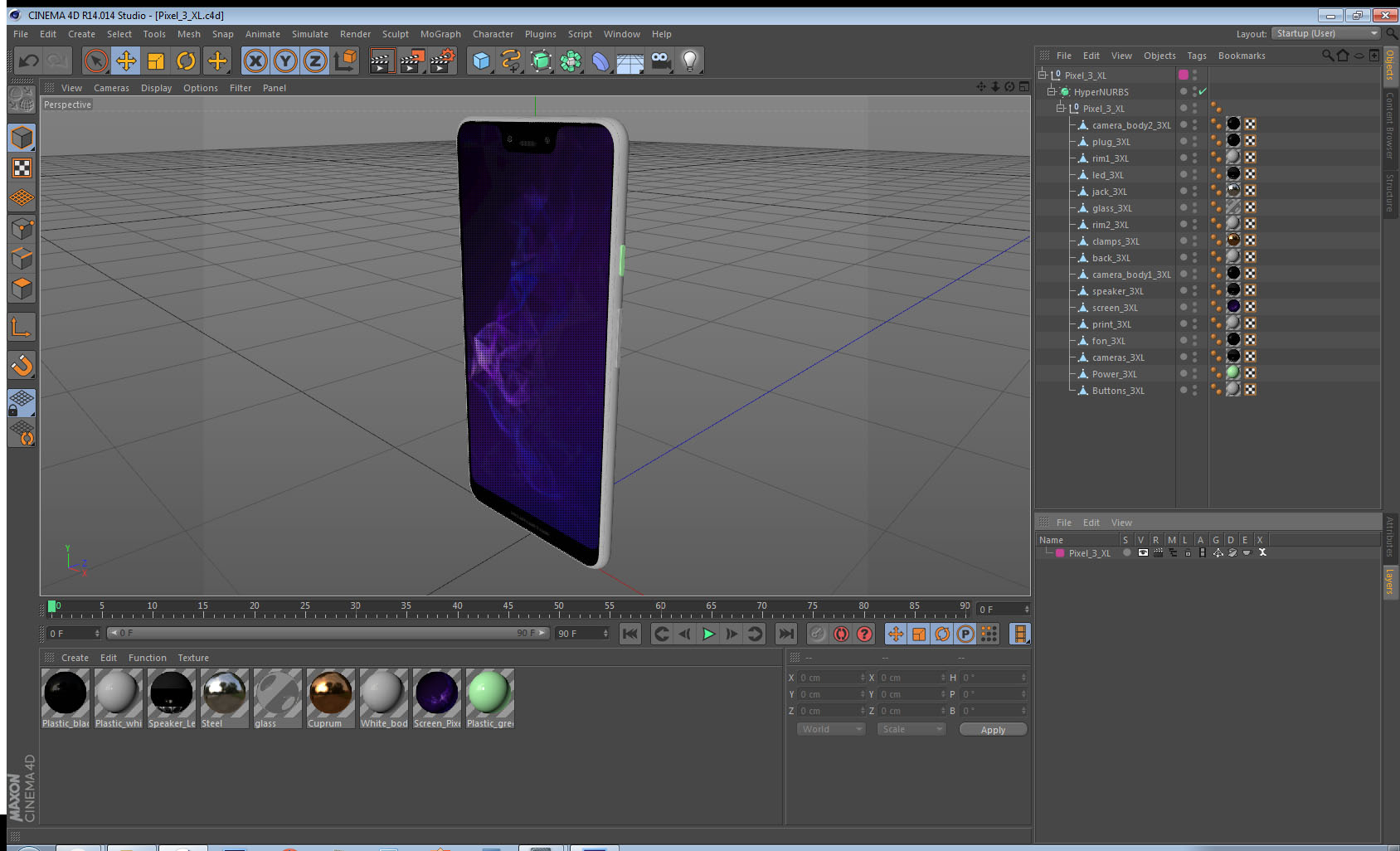Screen dimensions: 1400x851
Task: Click Render View clapperboard icon
Action: pyautogui.click(x=382, y=61)
